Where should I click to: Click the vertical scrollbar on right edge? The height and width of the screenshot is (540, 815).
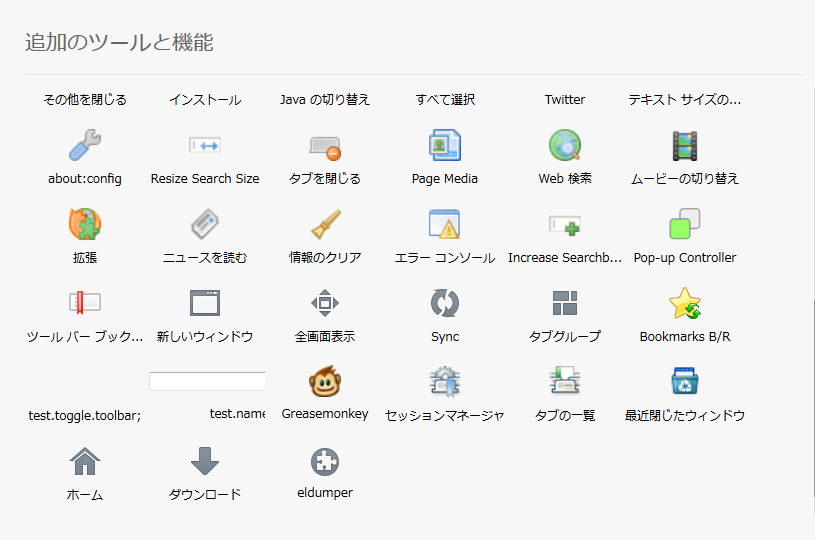pos(812,400)
